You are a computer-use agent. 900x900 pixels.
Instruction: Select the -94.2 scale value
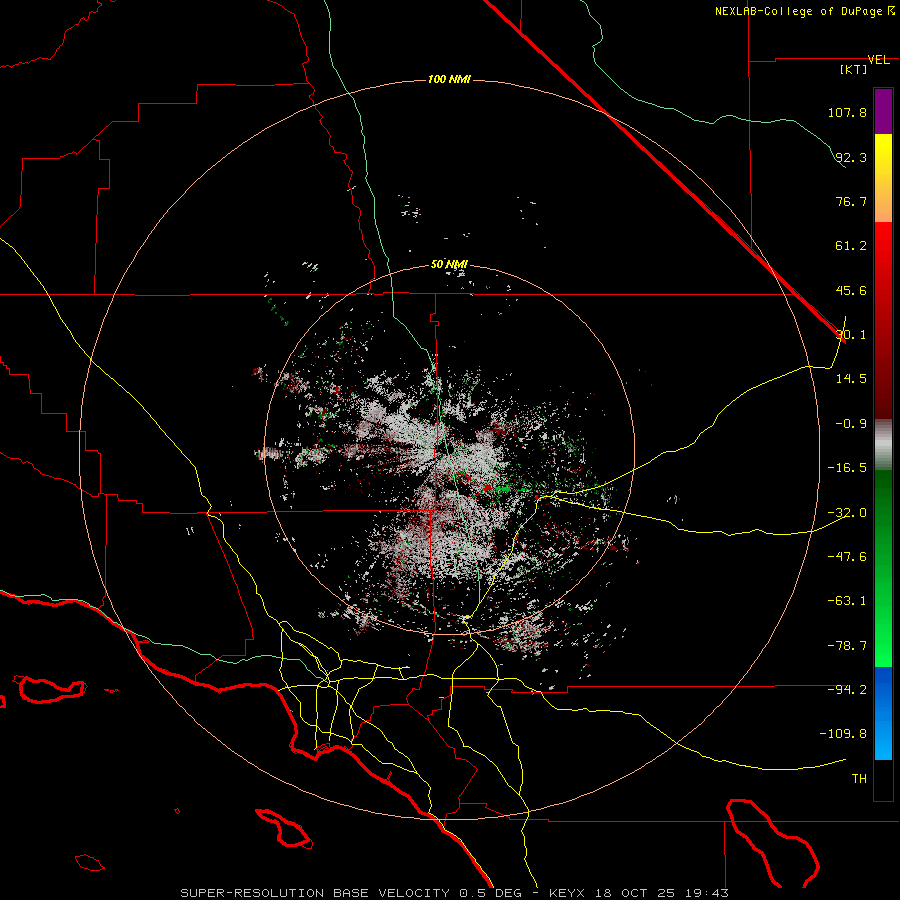point(847,689)
